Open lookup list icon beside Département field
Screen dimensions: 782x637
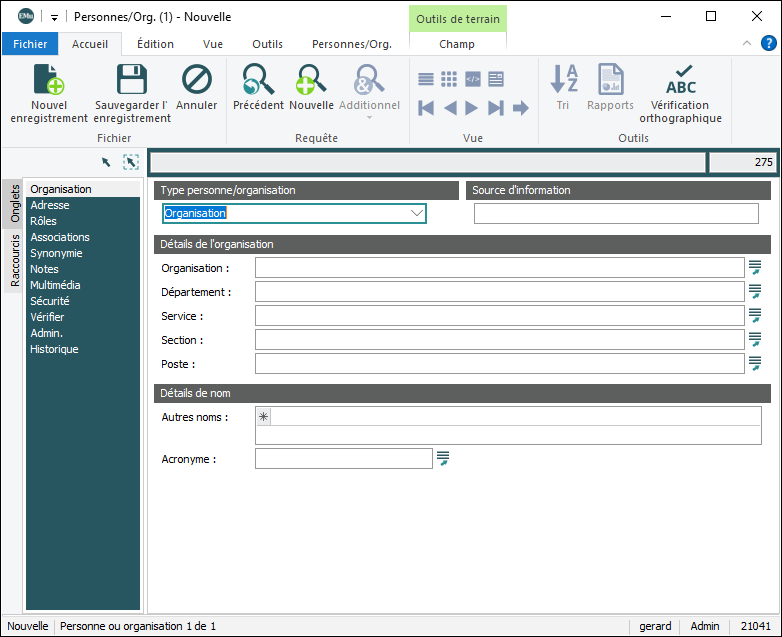755,291
